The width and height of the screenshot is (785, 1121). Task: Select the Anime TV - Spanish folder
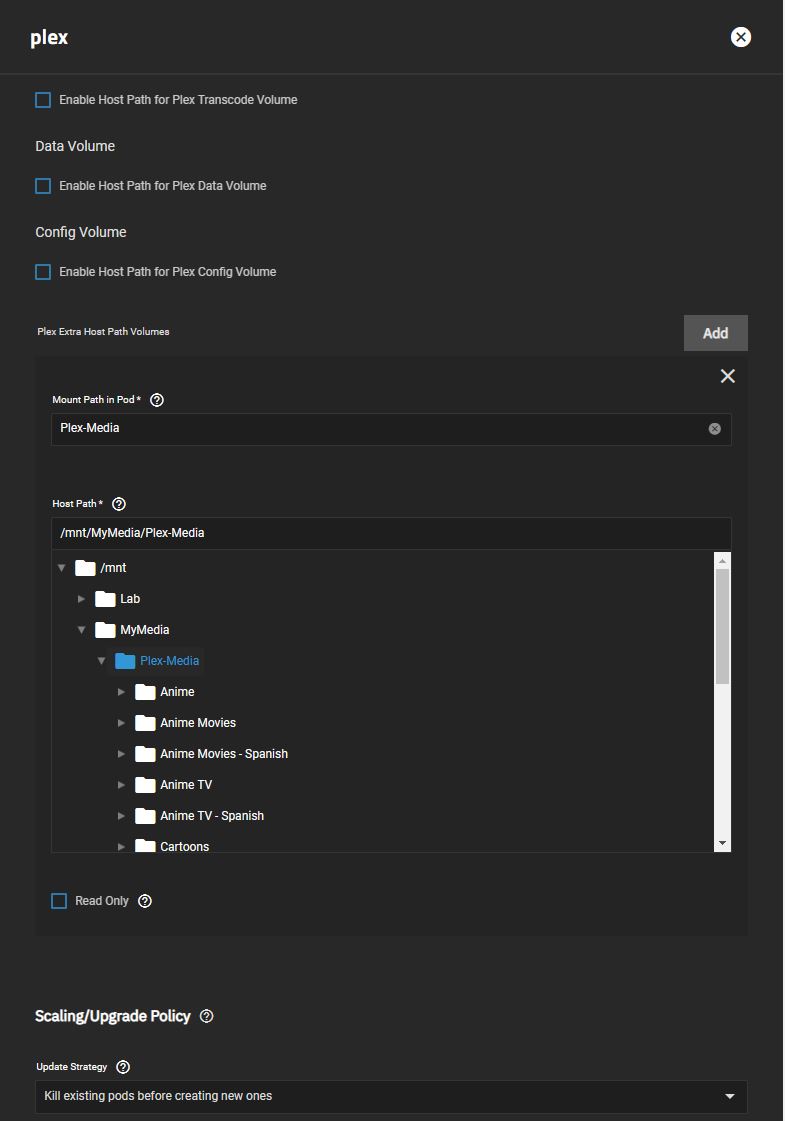pyautogui.click(x=211, y=816)
